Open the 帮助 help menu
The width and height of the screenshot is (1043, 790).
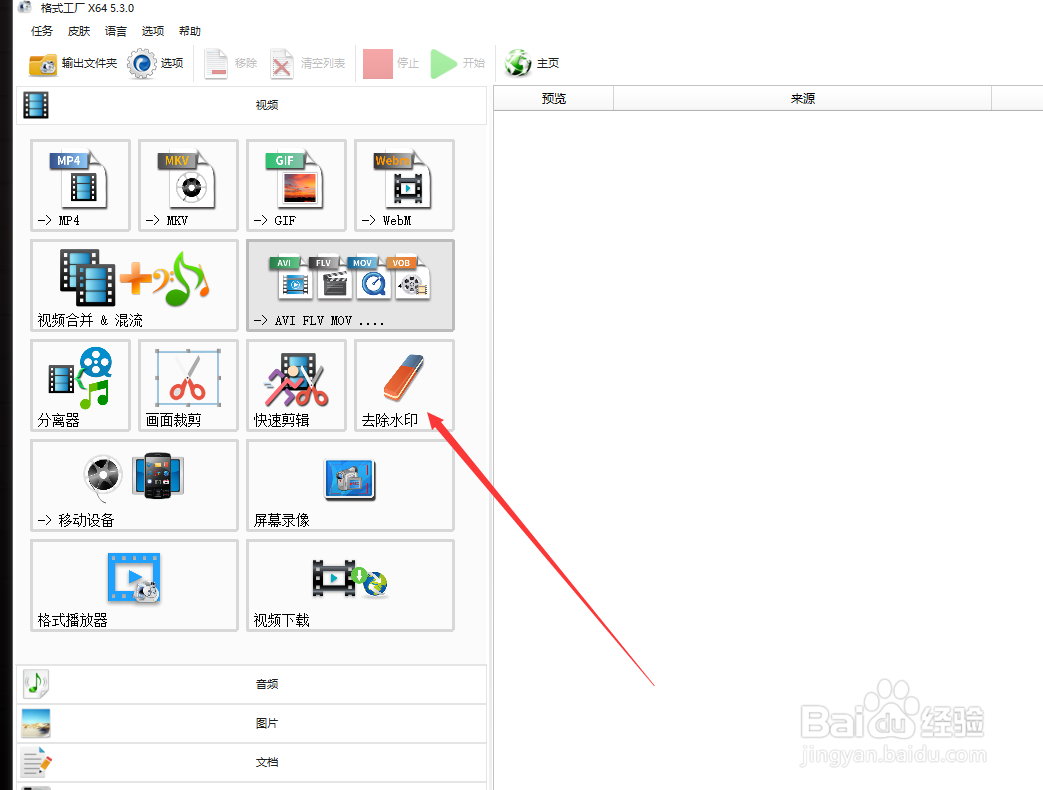pos(190,31)
